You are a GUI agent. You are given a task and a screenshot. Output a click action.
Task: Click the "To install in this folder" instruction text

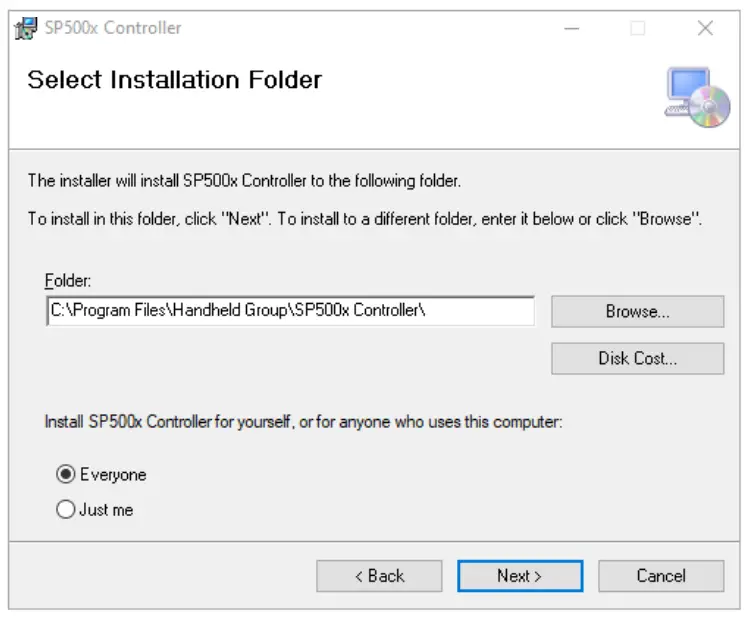(364, 219)
